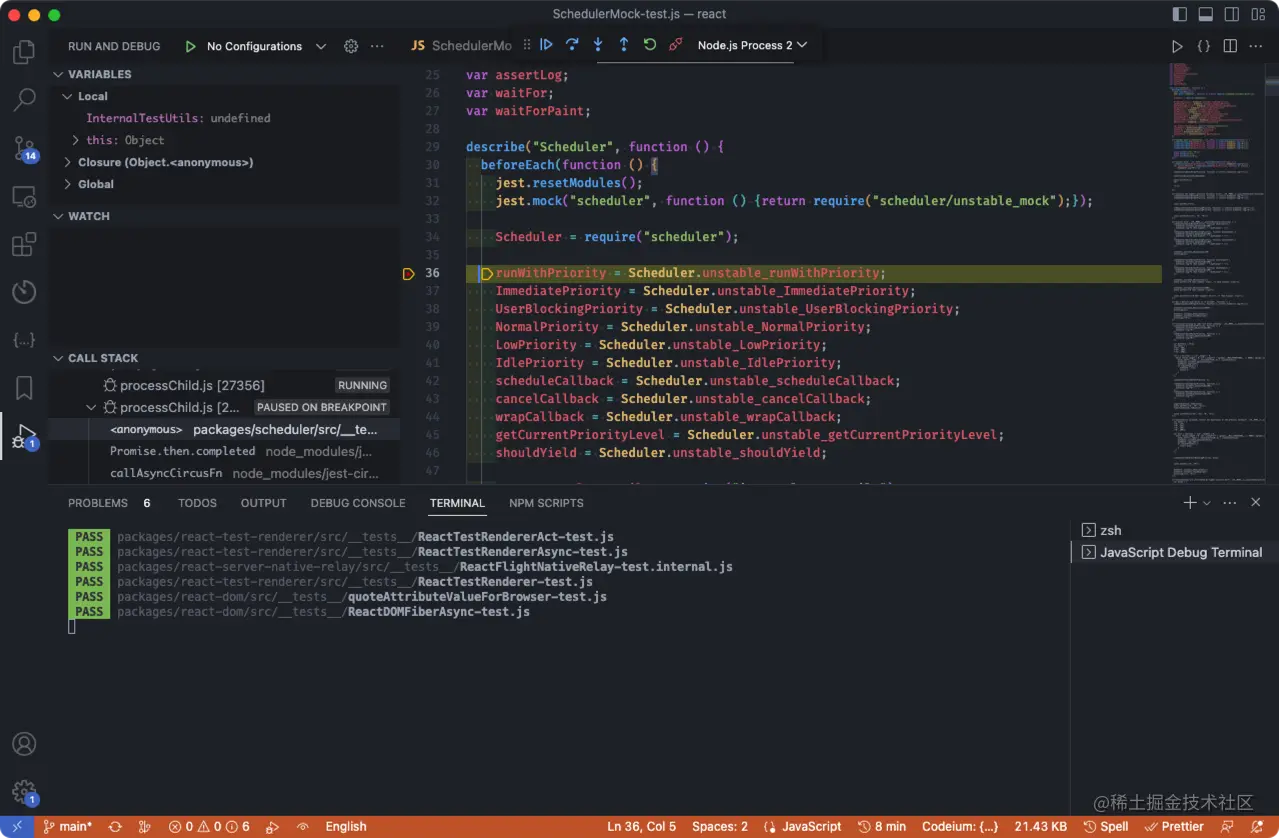Screen dimensions: 1279x838
Task: Close the bottom panel with X
Action: (1257, 503)
